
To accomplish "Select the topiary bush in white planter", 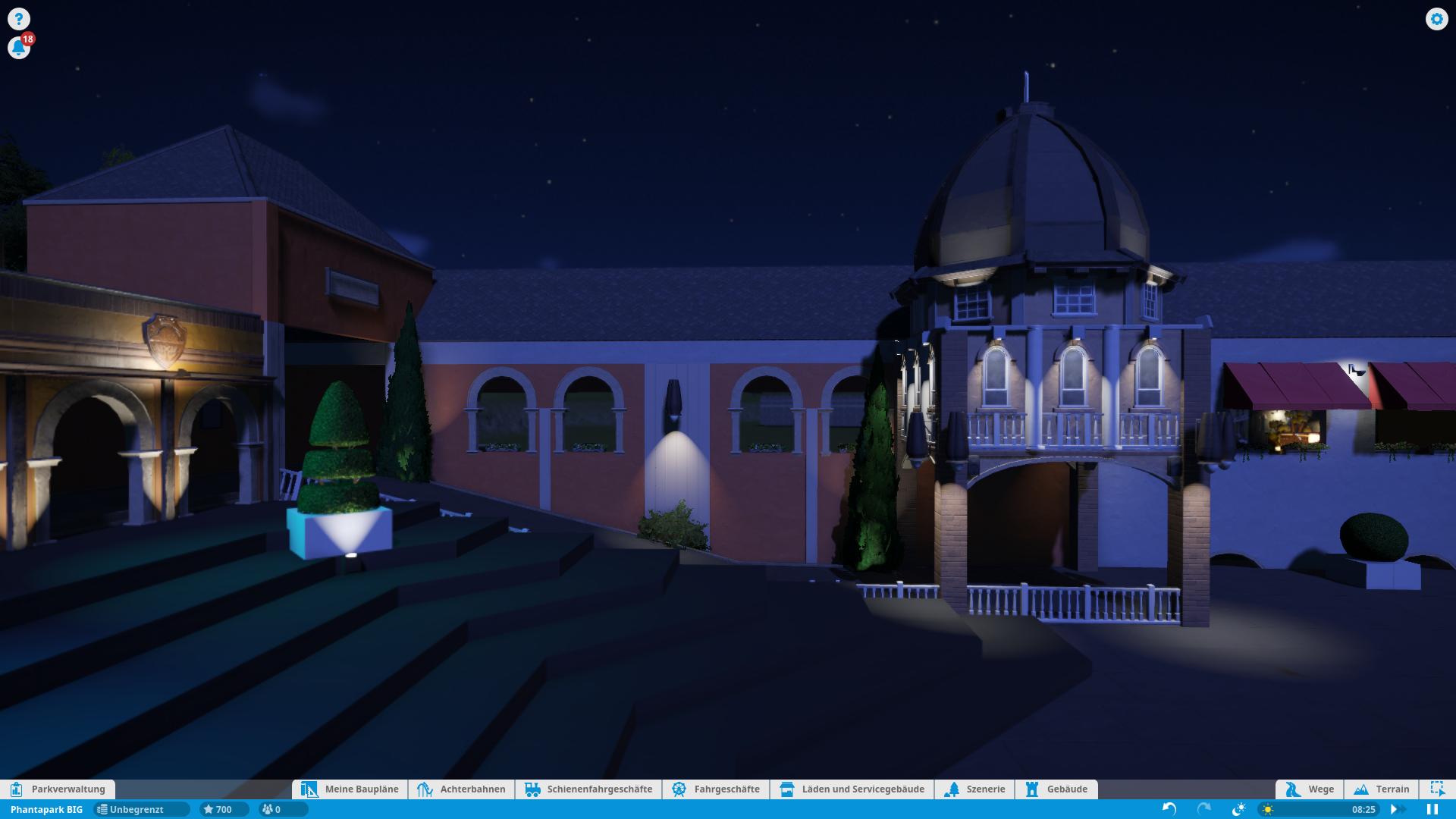I will tap(339, 470).
